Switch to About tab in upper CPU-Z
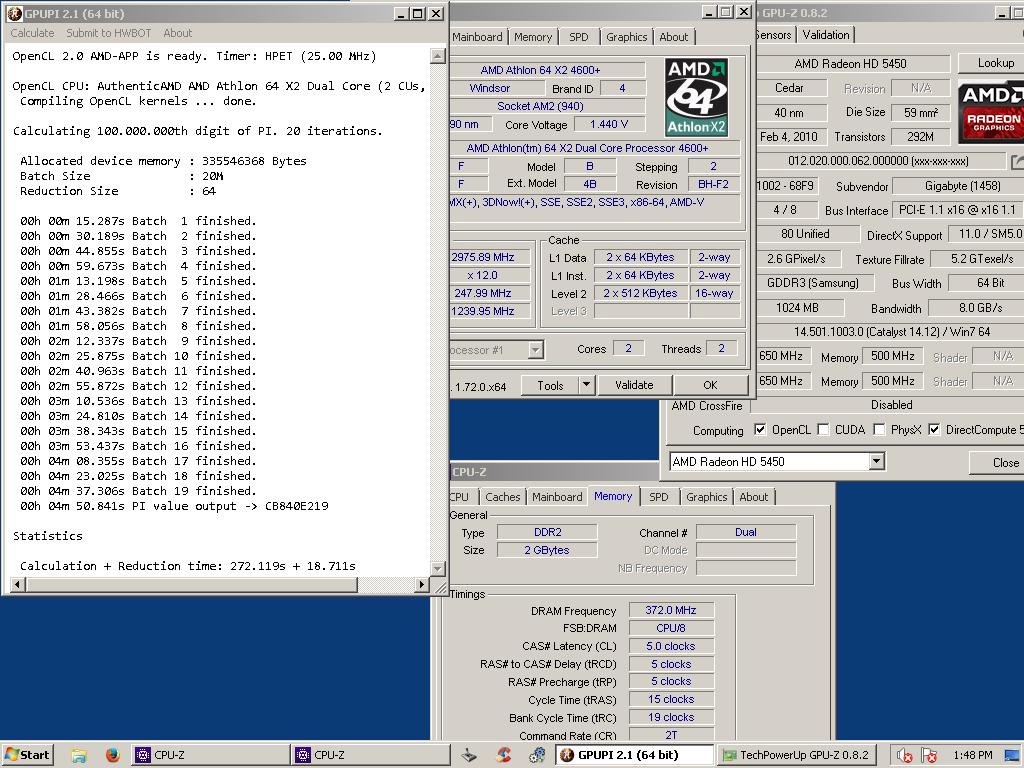The width and height of the screenshot is (1024, 768). click(x=673, y=37)
